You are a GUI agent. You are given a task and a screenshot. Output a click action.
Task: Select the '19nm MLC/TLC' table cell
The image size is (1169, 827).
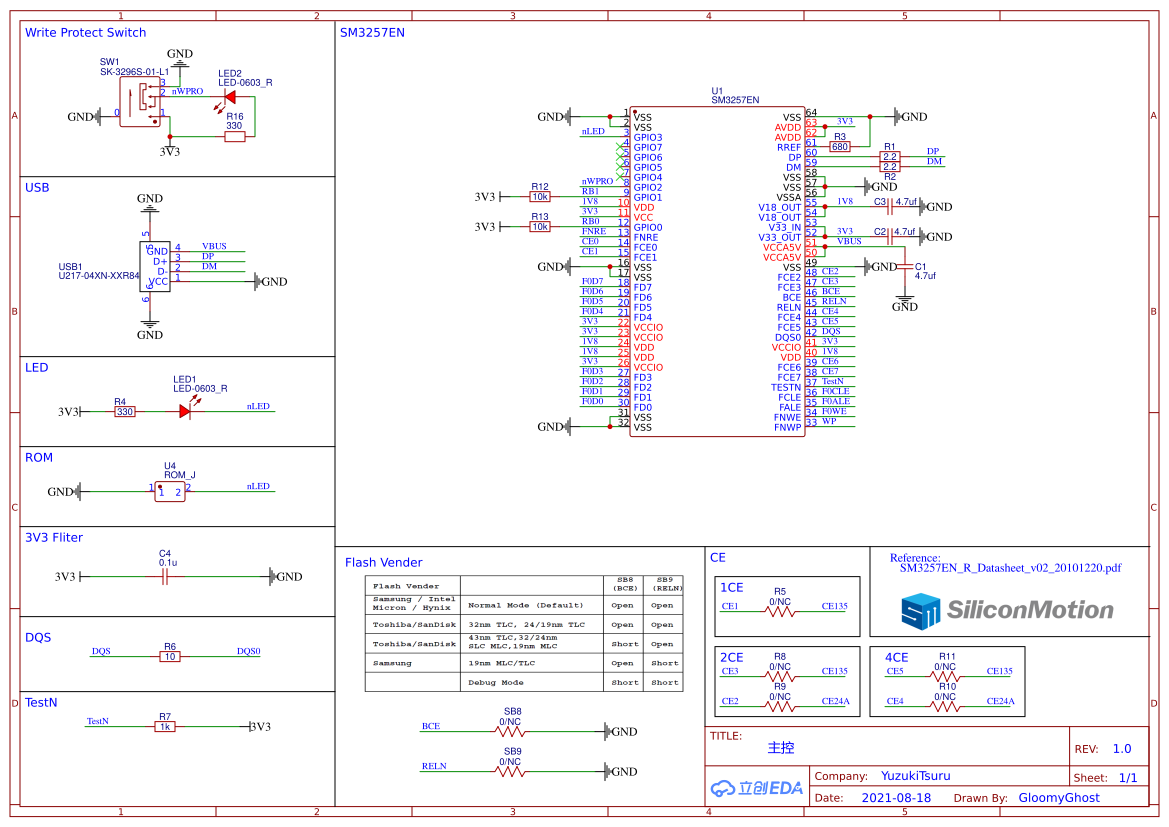coord(532,663)
